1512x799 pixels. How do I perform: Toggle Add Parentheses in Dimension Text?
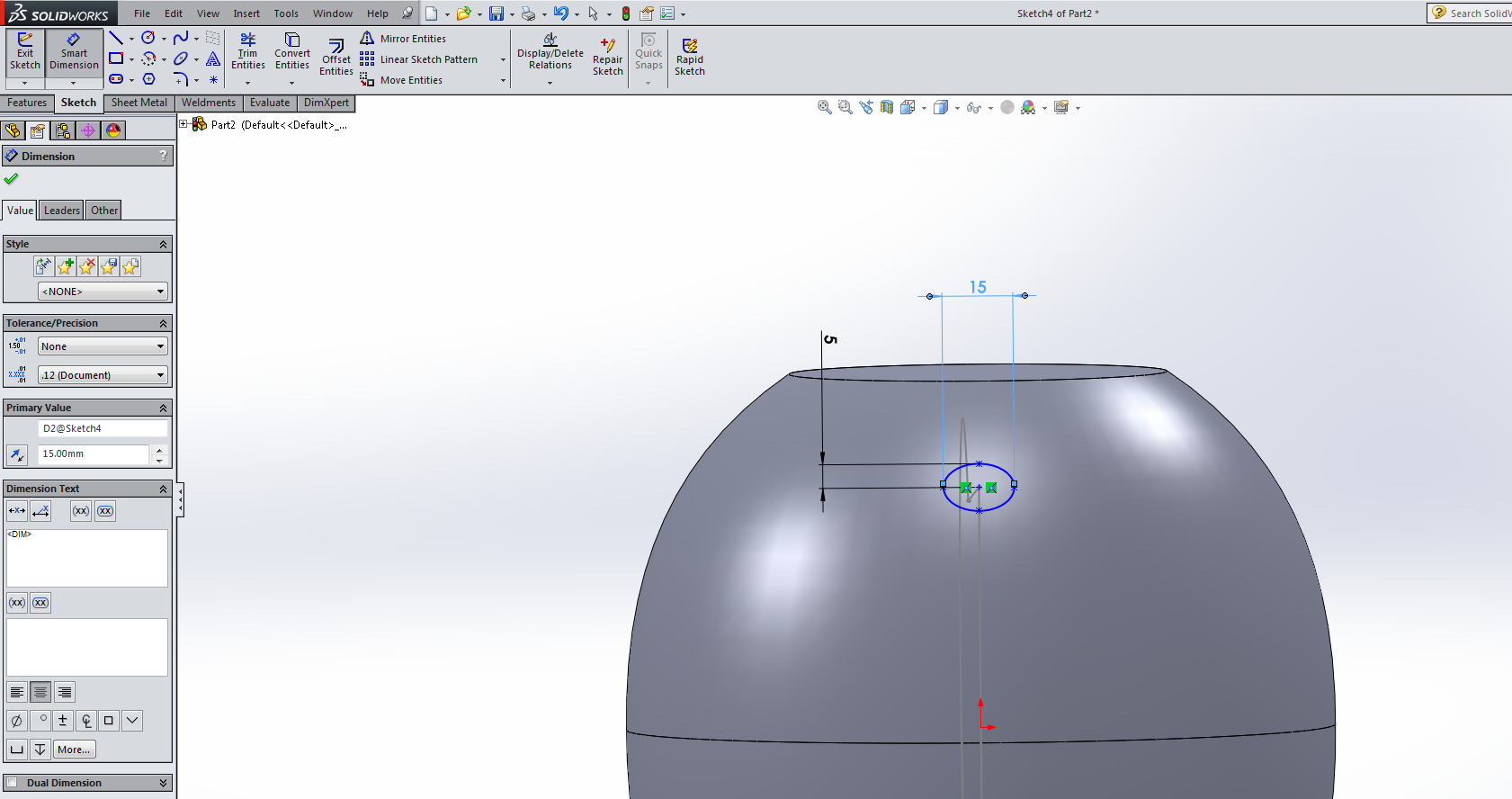coord(81,511)
